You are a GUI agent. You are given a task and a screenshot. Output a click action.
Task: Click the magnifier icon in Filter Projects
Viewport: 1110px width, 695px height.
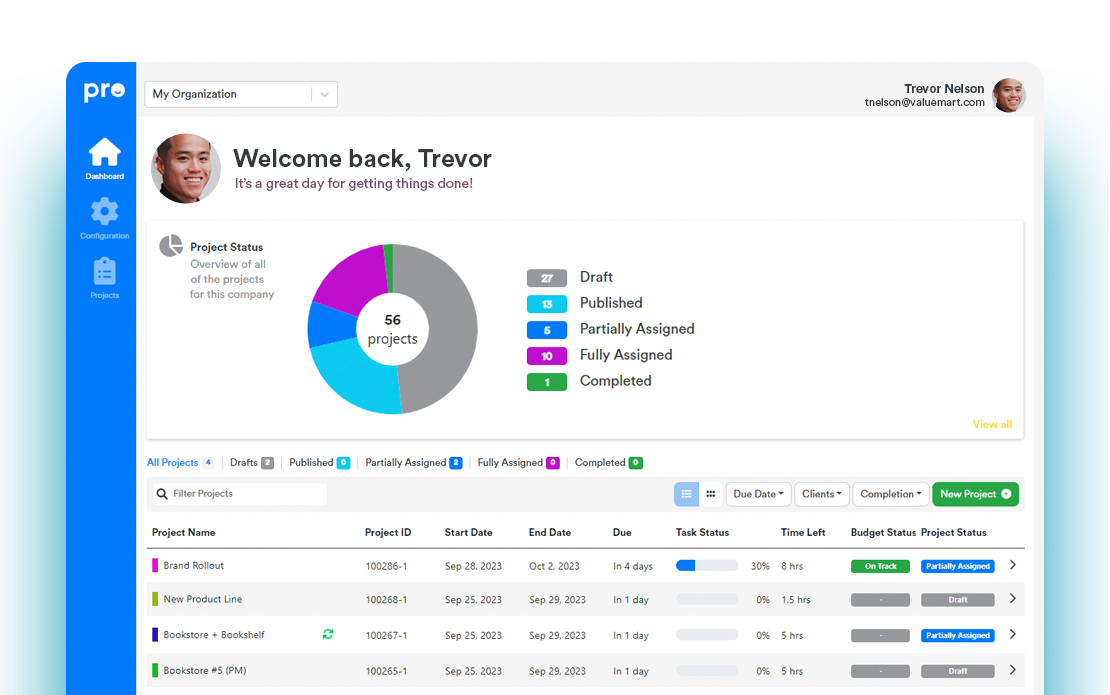[x=162, y=494]
